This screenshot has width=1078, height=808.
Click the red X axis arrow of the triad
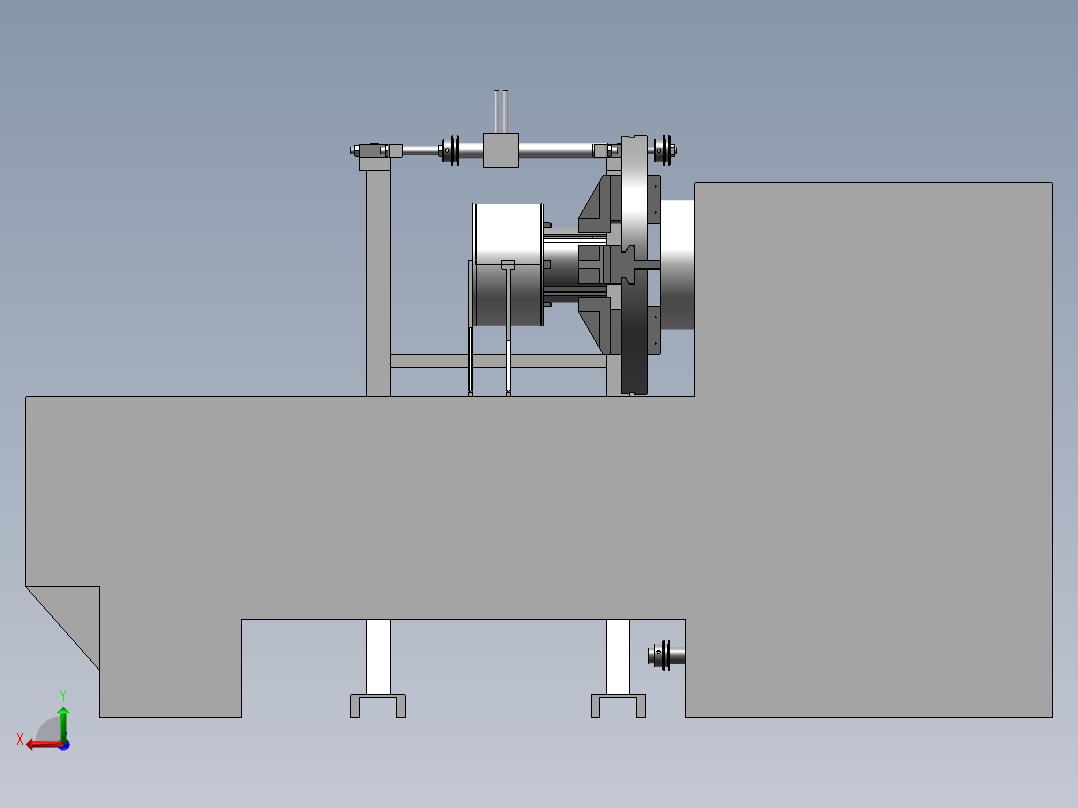[x=43, y=745]
